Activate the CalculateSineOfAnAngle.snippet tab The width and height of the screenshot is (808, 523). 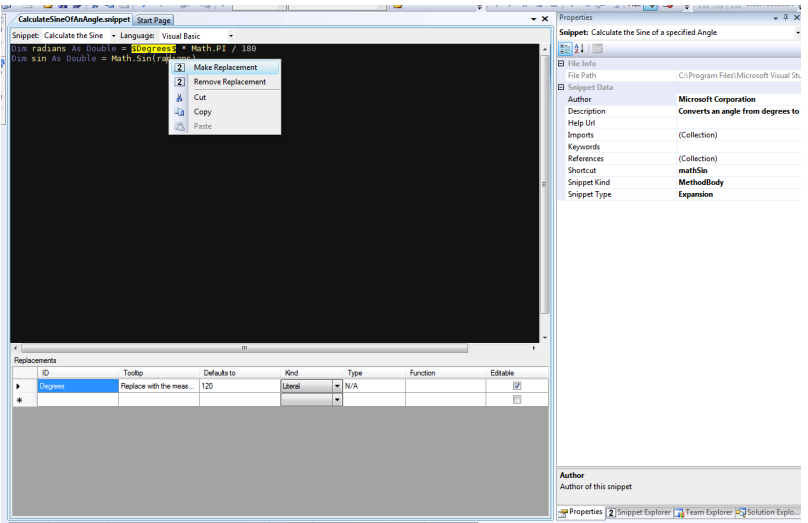tap(74, 20)
